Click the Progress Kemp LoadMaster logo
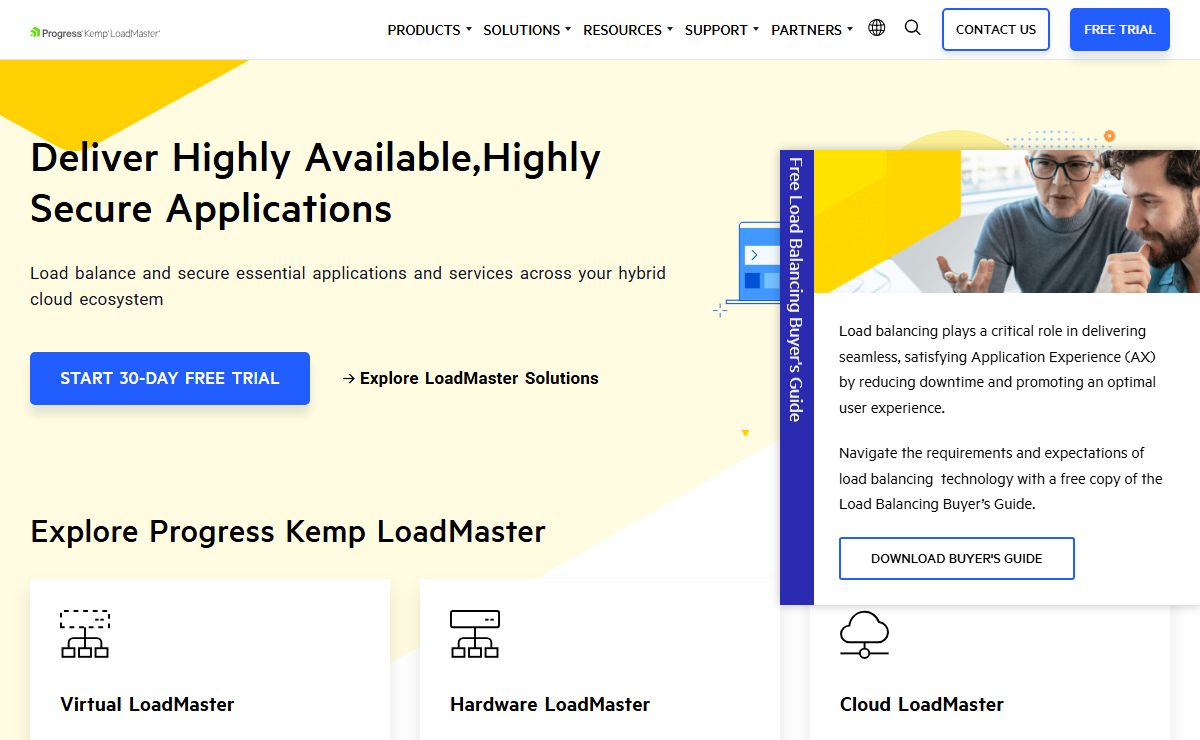This screenshot has height=740, width=1200. click(x=95, y=32)
